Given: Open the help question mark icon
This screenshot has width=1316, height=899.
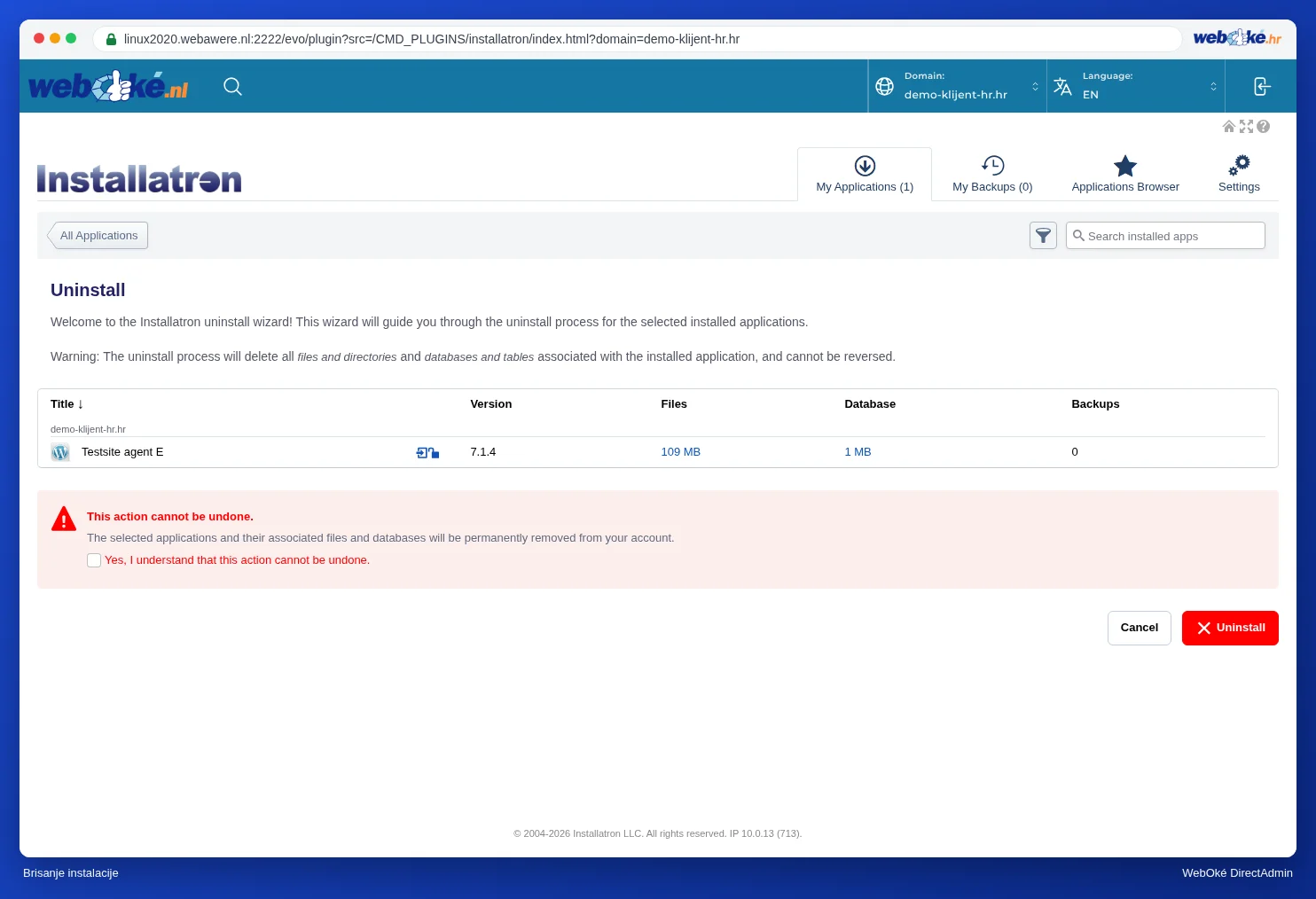Looking at the screenshot, I should (1263, 127).
